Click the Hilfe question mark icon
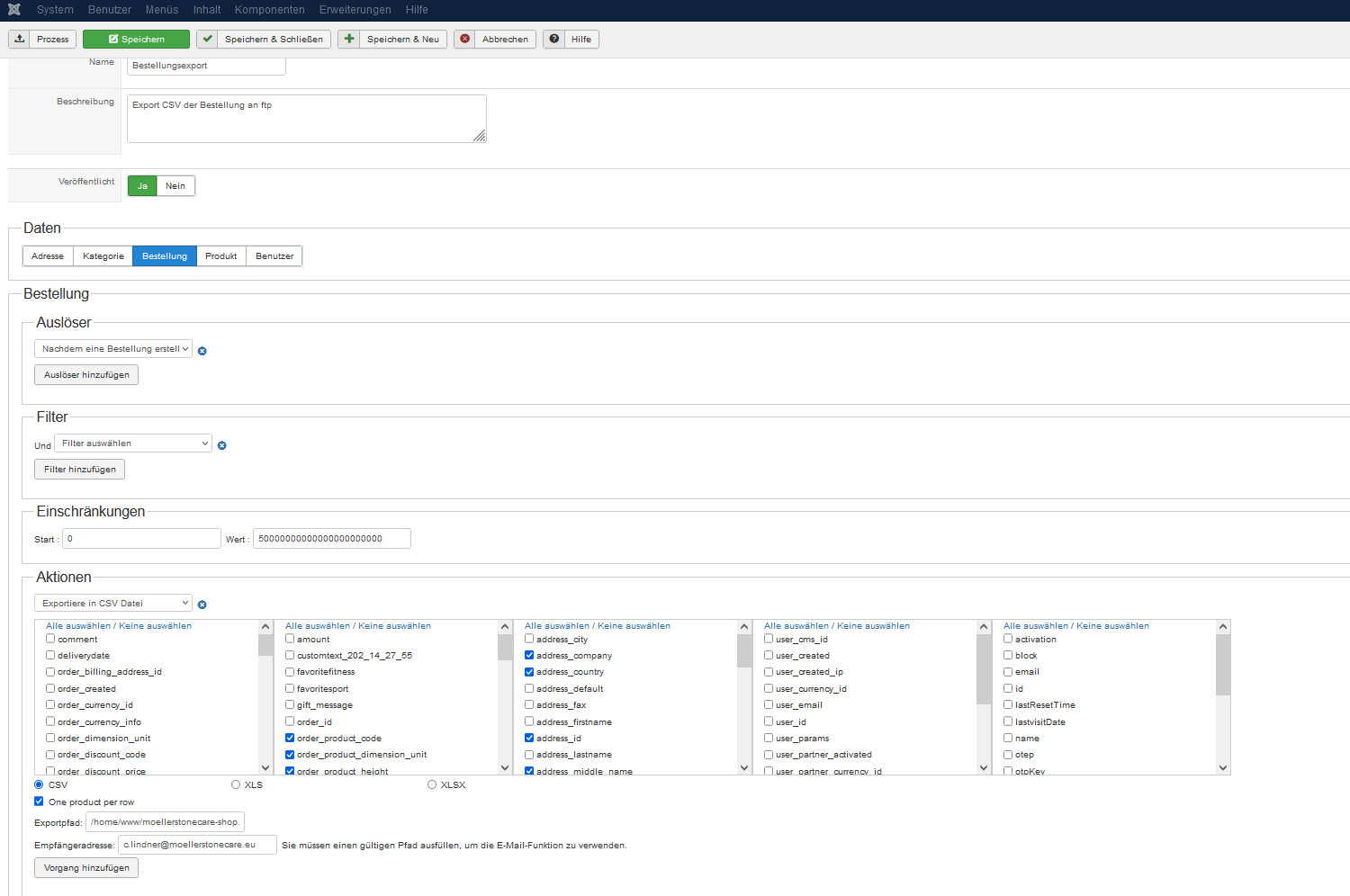 tap(554, 40)
